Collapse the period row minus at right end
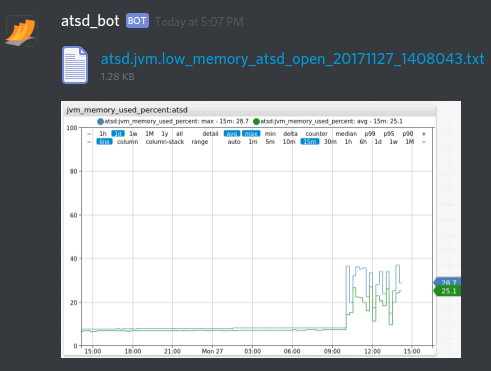491x371 pixels. 424,142
